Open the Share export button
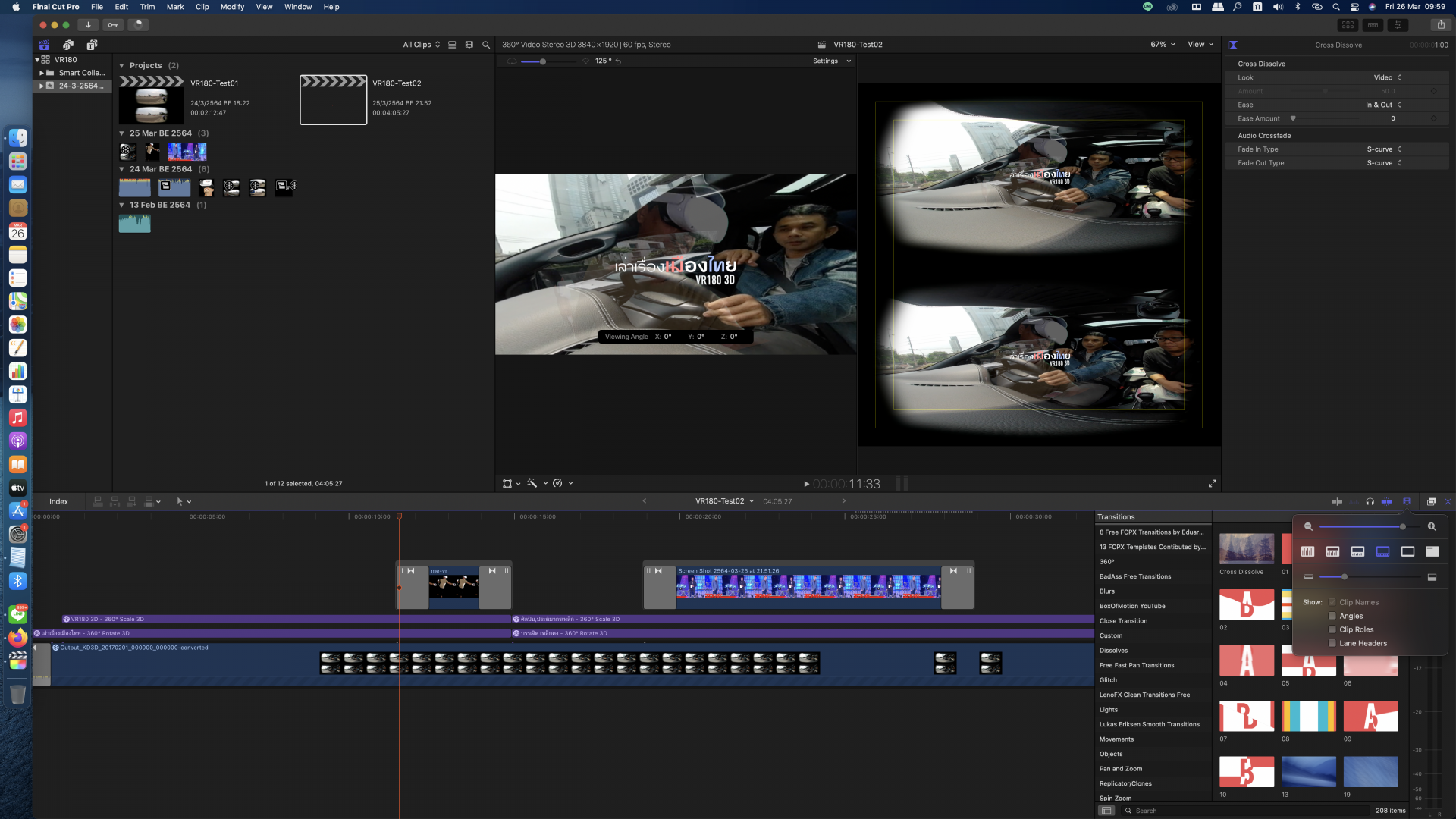Image resolution: width=1456 pixels, height=819 pixels. (1441, 24)
